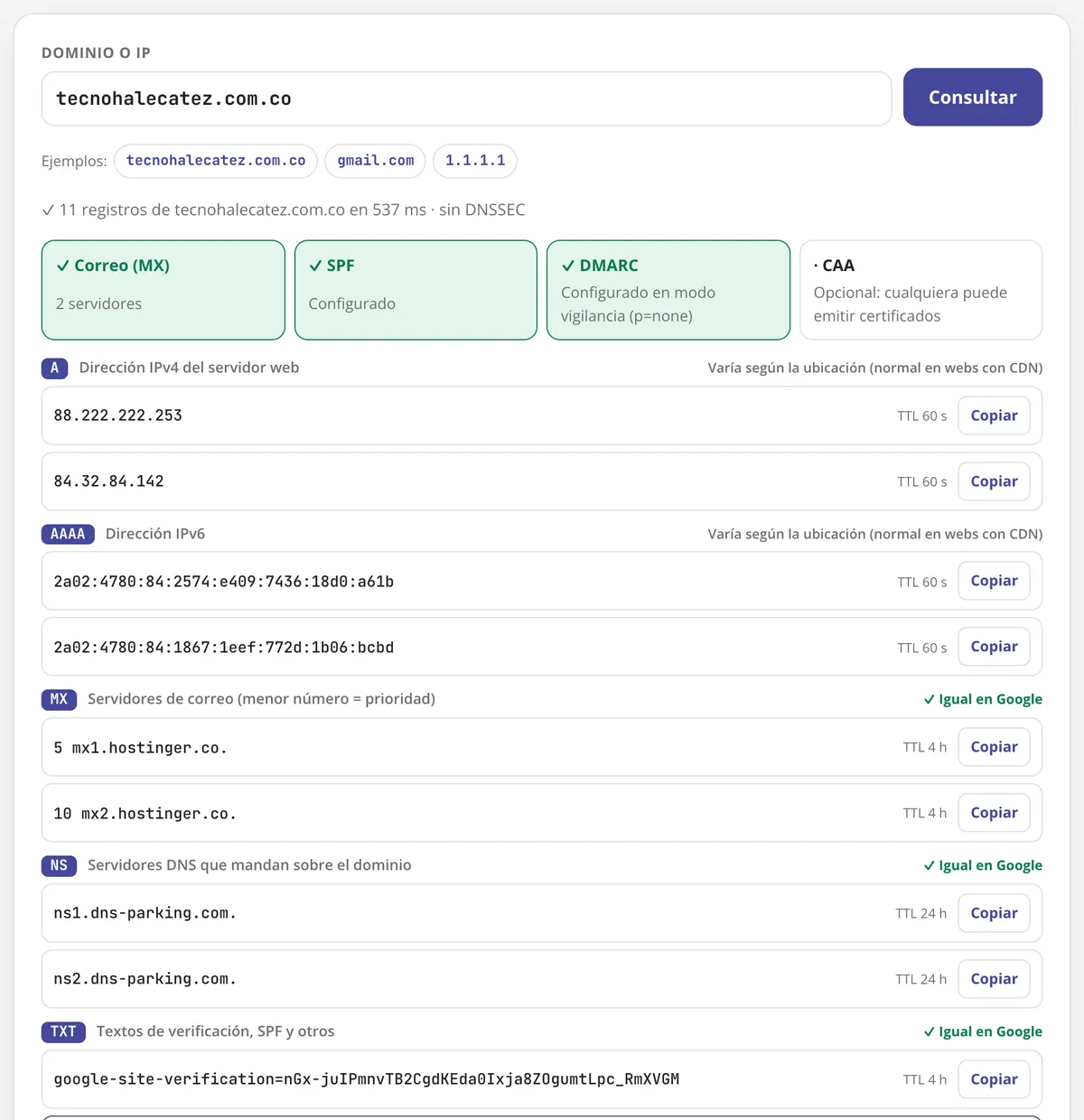Image resolution: width=1084 pixels, height=1120 pixels.
Task: Select the IP text 88.222.222.253
Action: (117, 415)
